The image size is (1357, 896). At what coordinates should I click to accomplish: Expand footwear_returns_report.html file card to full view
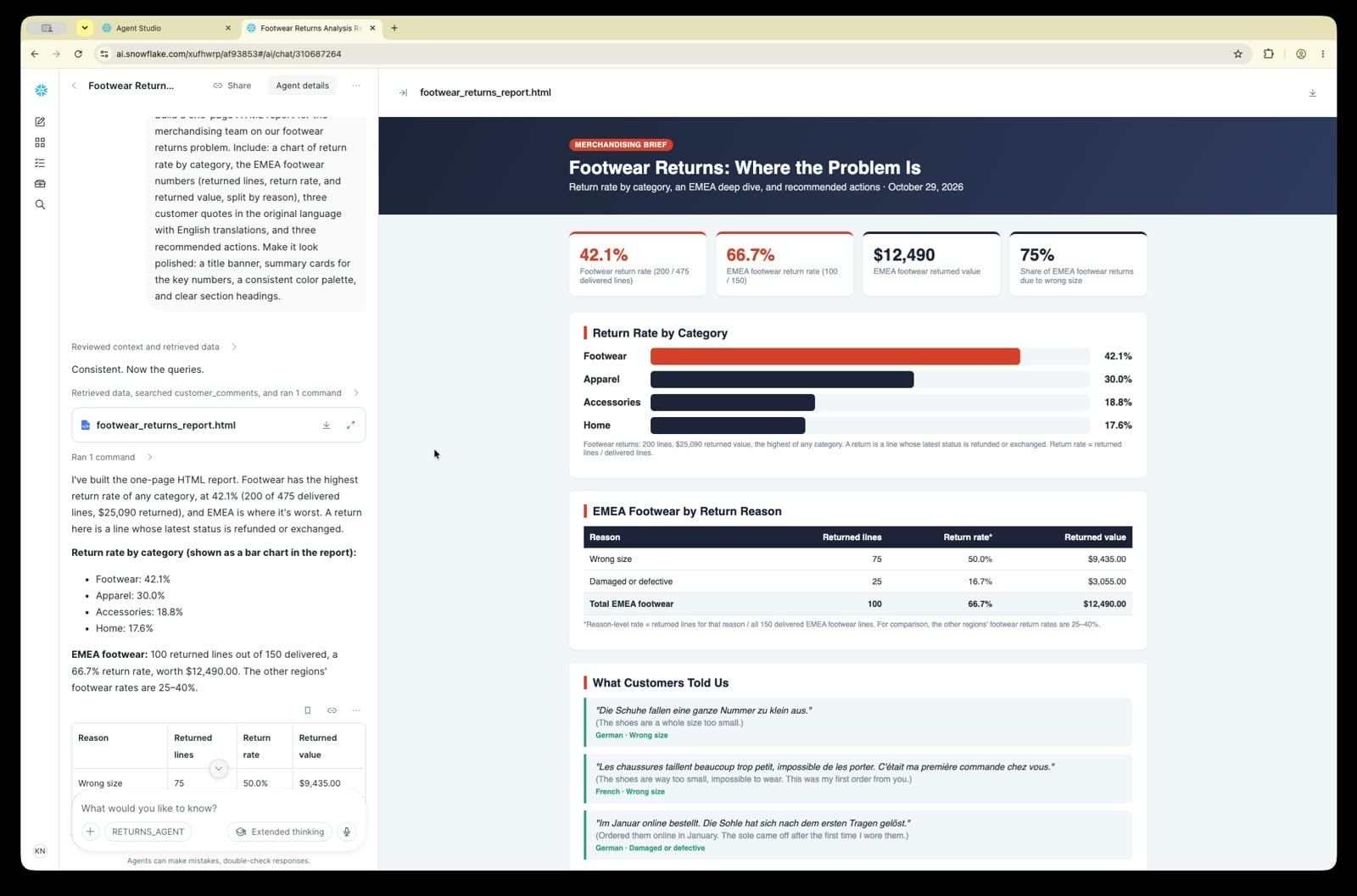pos(350,426)
